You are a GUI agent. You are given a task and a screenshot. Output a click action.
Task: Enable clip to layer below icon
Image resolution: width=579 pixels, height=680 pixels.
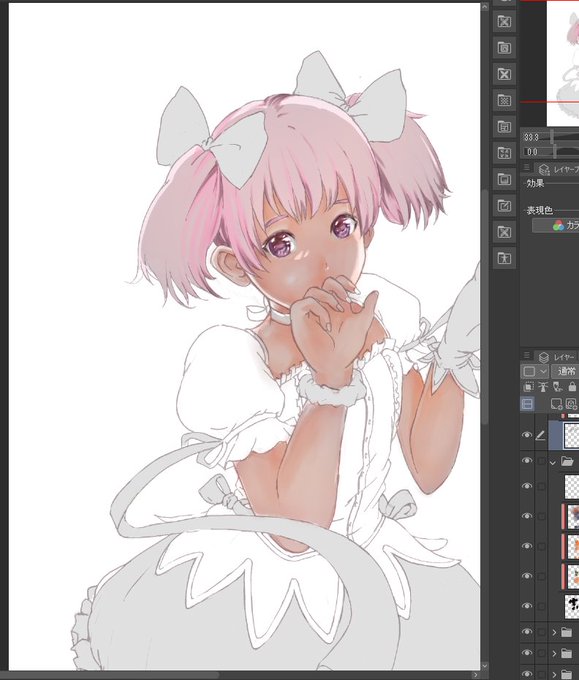point(528,387)
